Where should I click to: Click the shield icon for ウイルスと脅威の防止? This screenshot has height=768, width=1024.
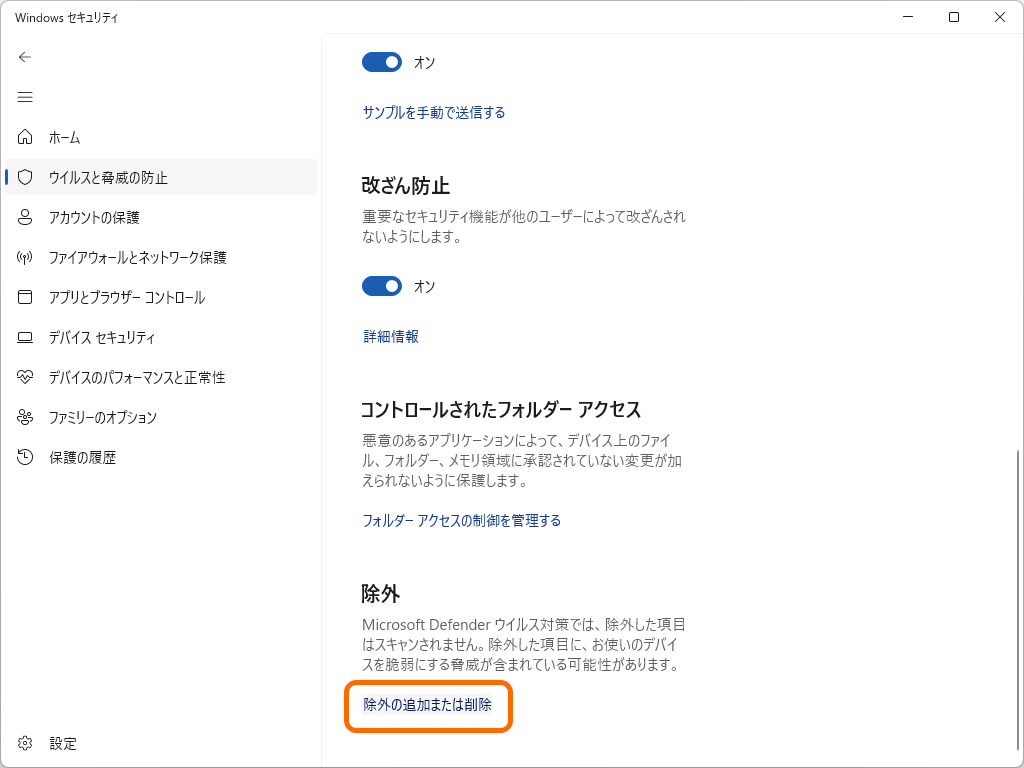25,177
